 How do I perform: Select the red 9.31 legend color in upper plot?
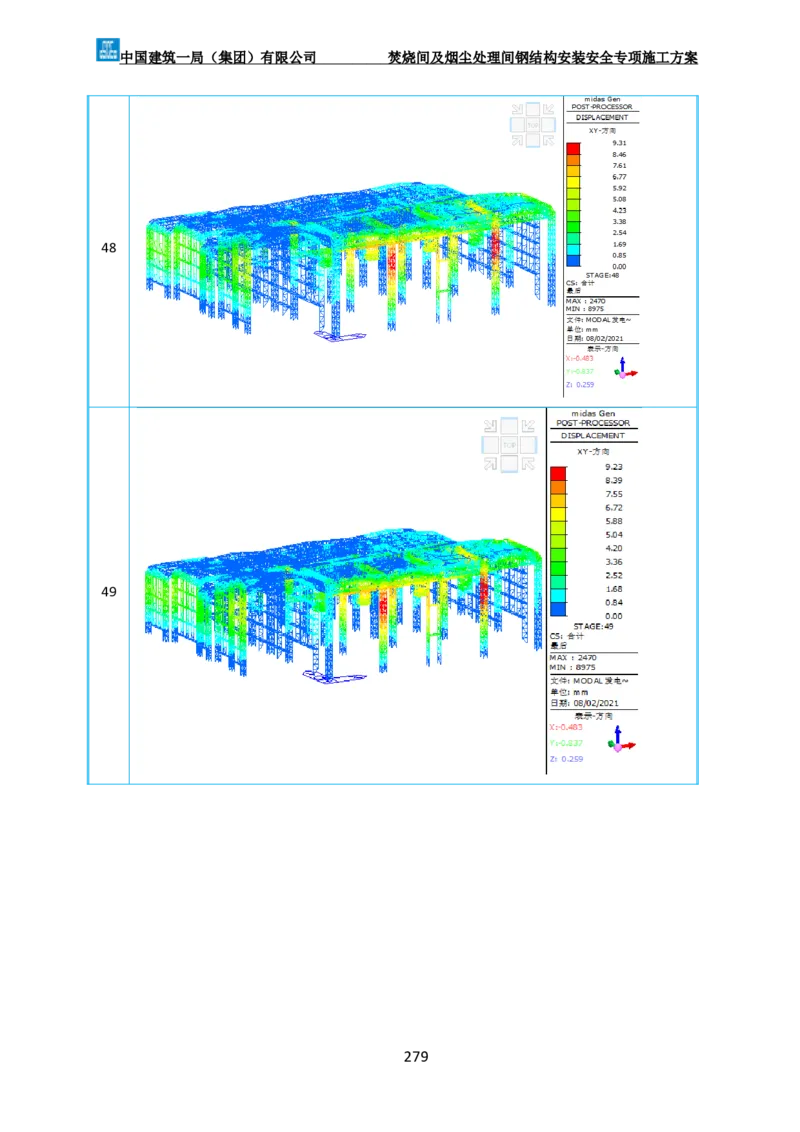[x=573, y=149]
